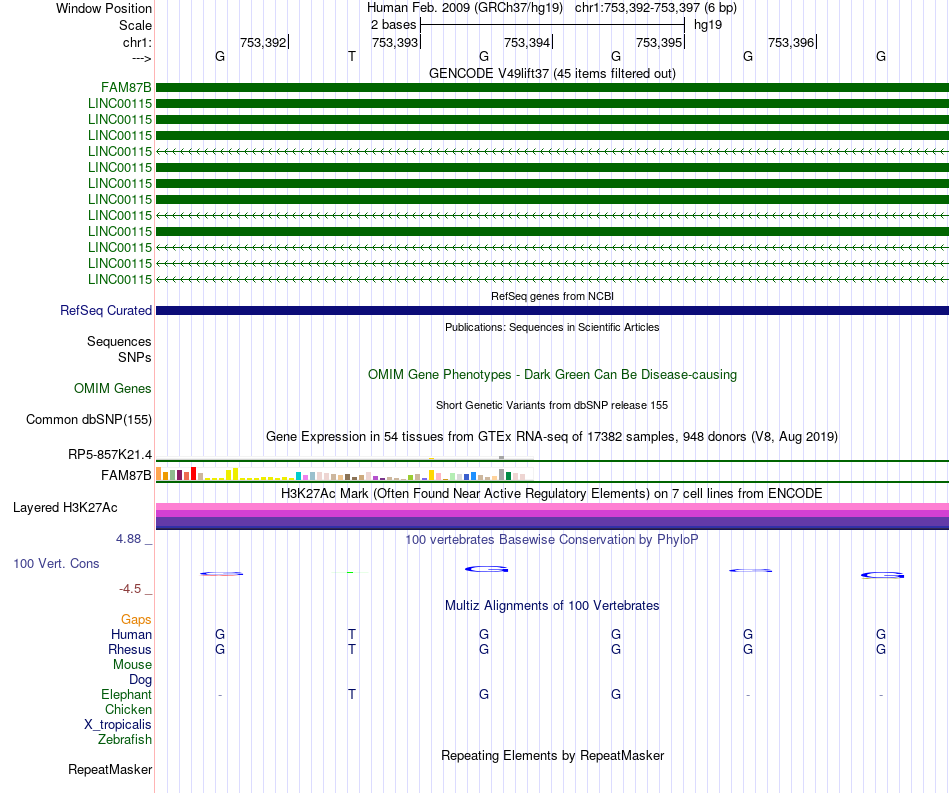Click the Human Feb. 2009 (GRCh37/hg19) header text
This screenshot has width=950, height=793.
click(x=465, y=8)
